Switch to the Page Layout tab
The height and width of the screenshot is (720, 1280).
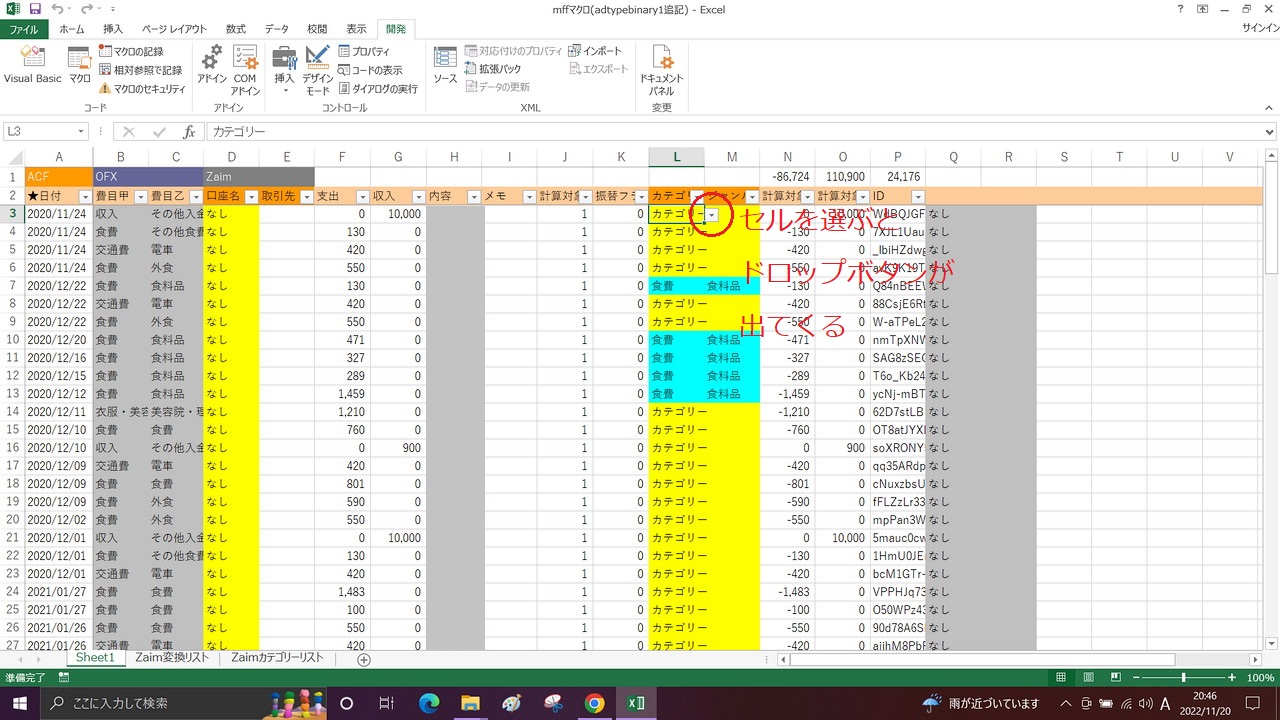point(175,30)
